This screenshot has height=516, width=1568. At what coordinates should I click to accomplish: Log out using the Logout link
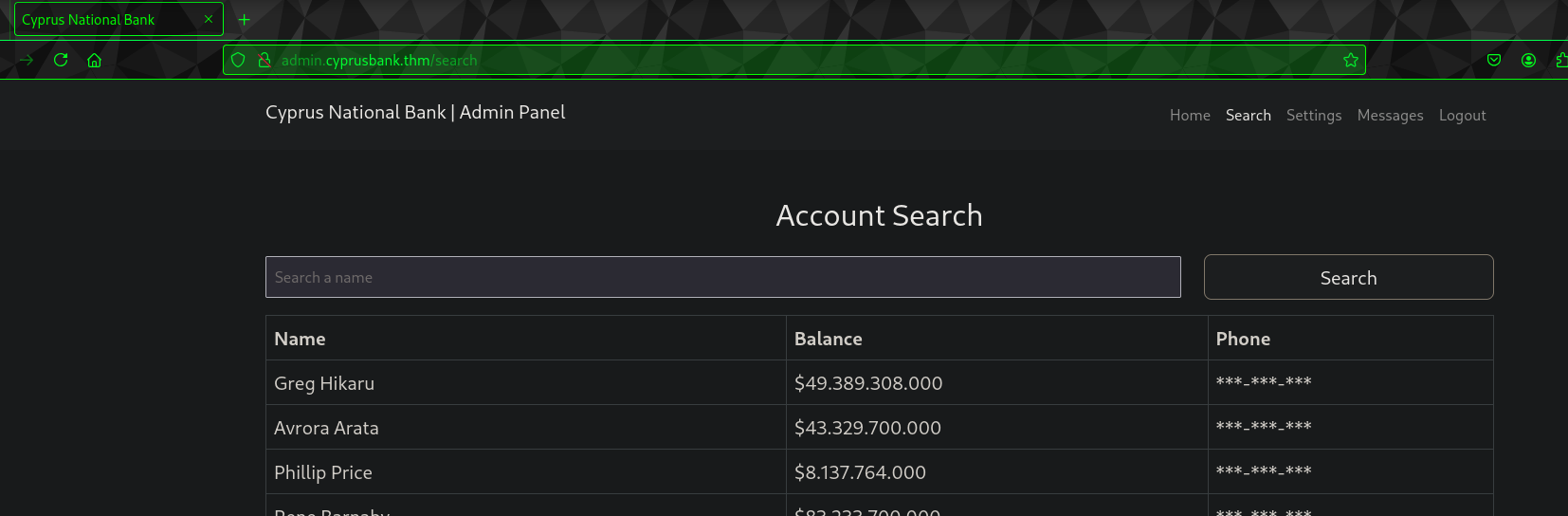pos(1462,115)
